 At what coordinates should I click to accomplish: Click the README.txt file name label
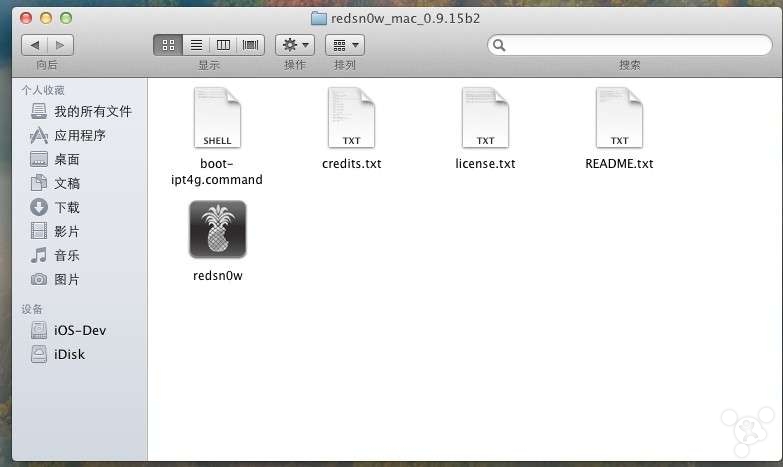coord(619,164)
